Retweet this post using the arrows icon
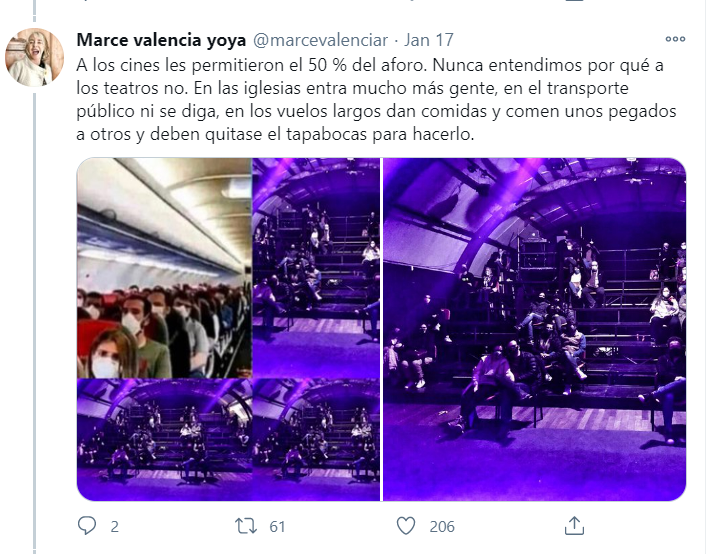717x554 pixels. tap(246, 526)
